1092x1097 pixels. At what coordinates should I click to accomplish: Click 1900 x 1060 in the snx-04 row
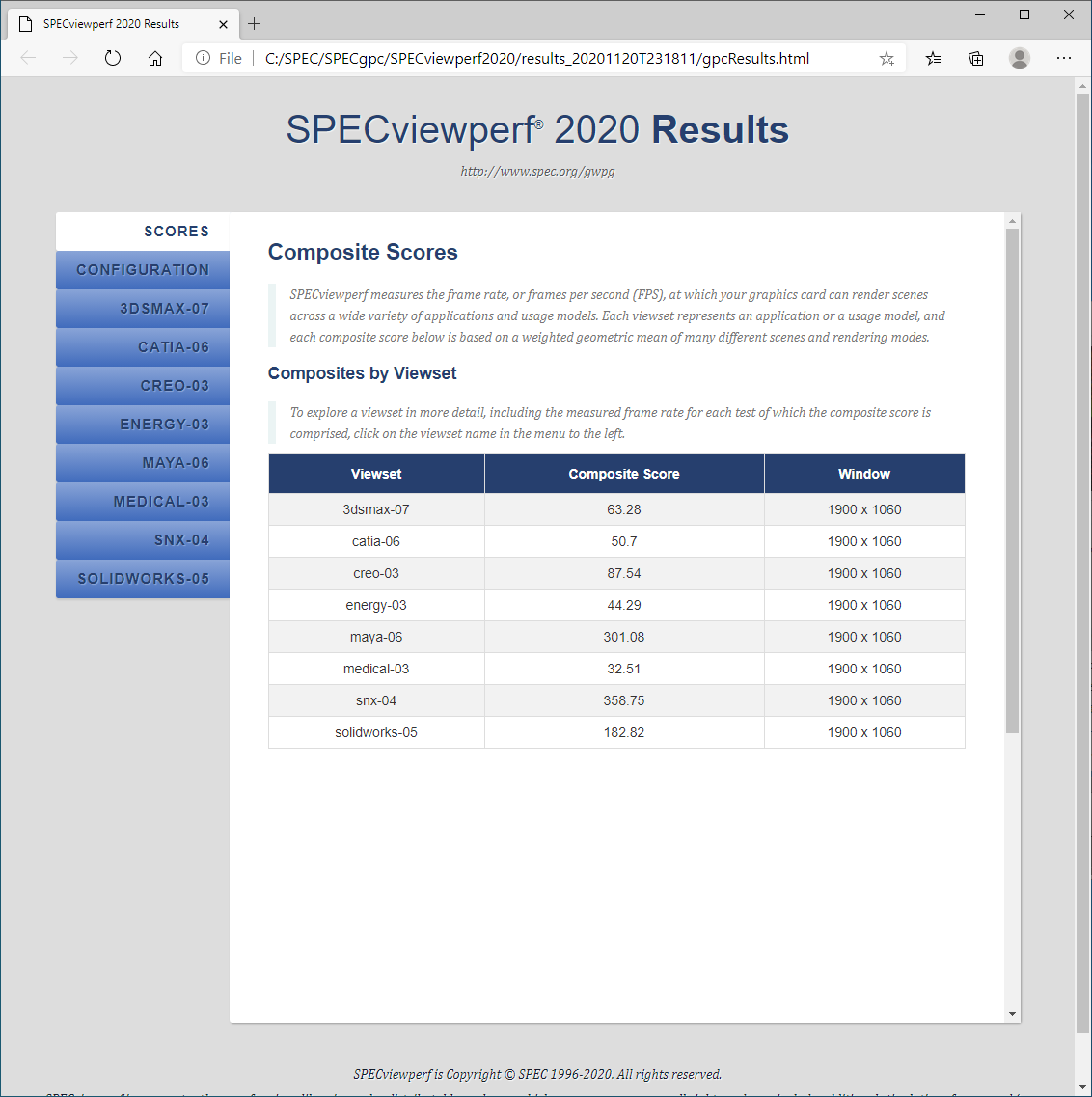coord(864,700)
